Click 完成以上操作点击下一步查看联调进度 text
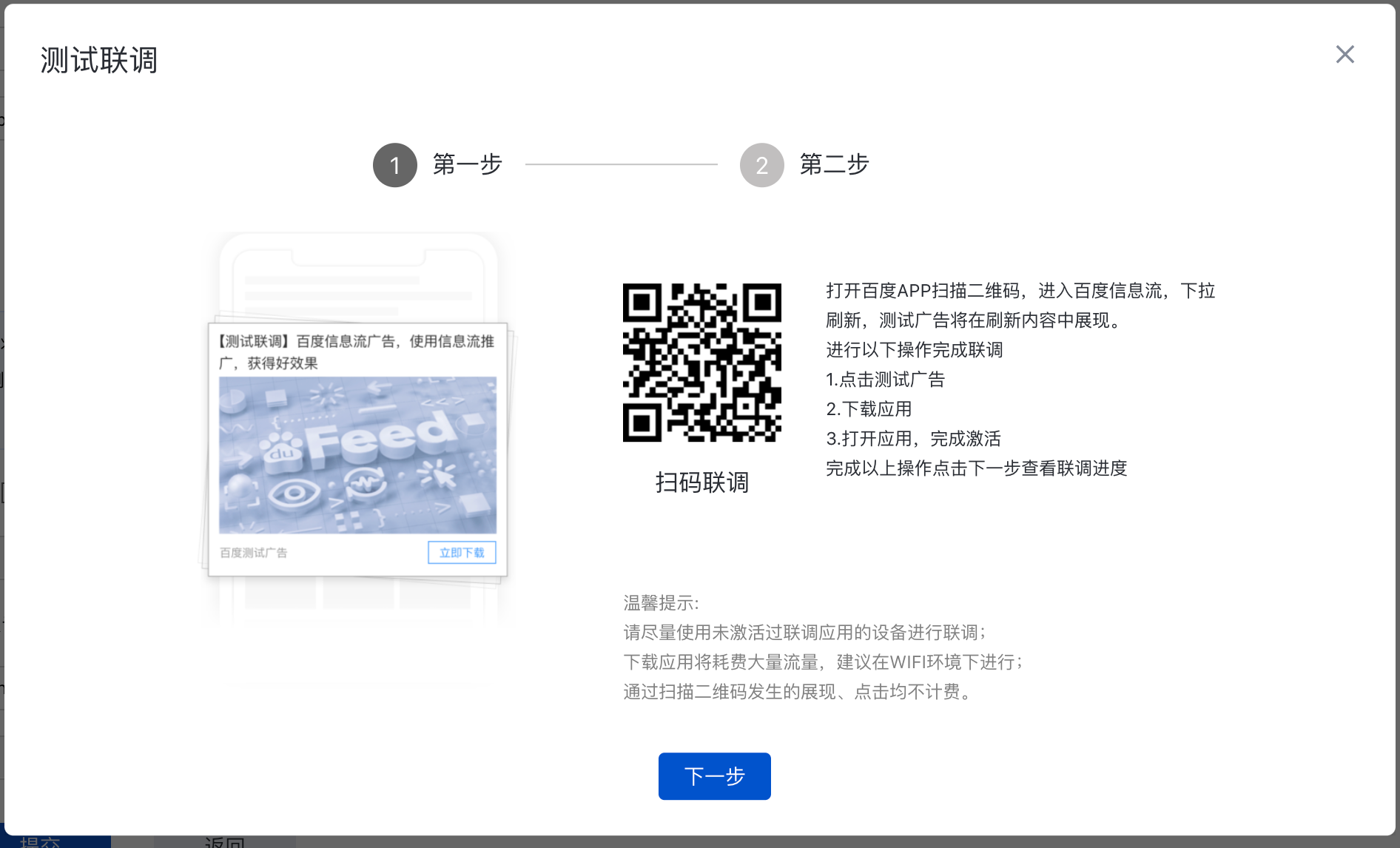This screenshot has width=1400, height=848. [x=976, y=468]
